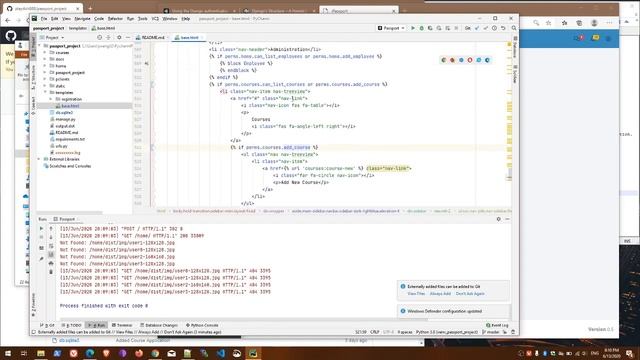Image resolution: width=640 pixels, height=360 pixels.
Task: Click the Git branch widget in status bar
Action: [x=491, y=332]
